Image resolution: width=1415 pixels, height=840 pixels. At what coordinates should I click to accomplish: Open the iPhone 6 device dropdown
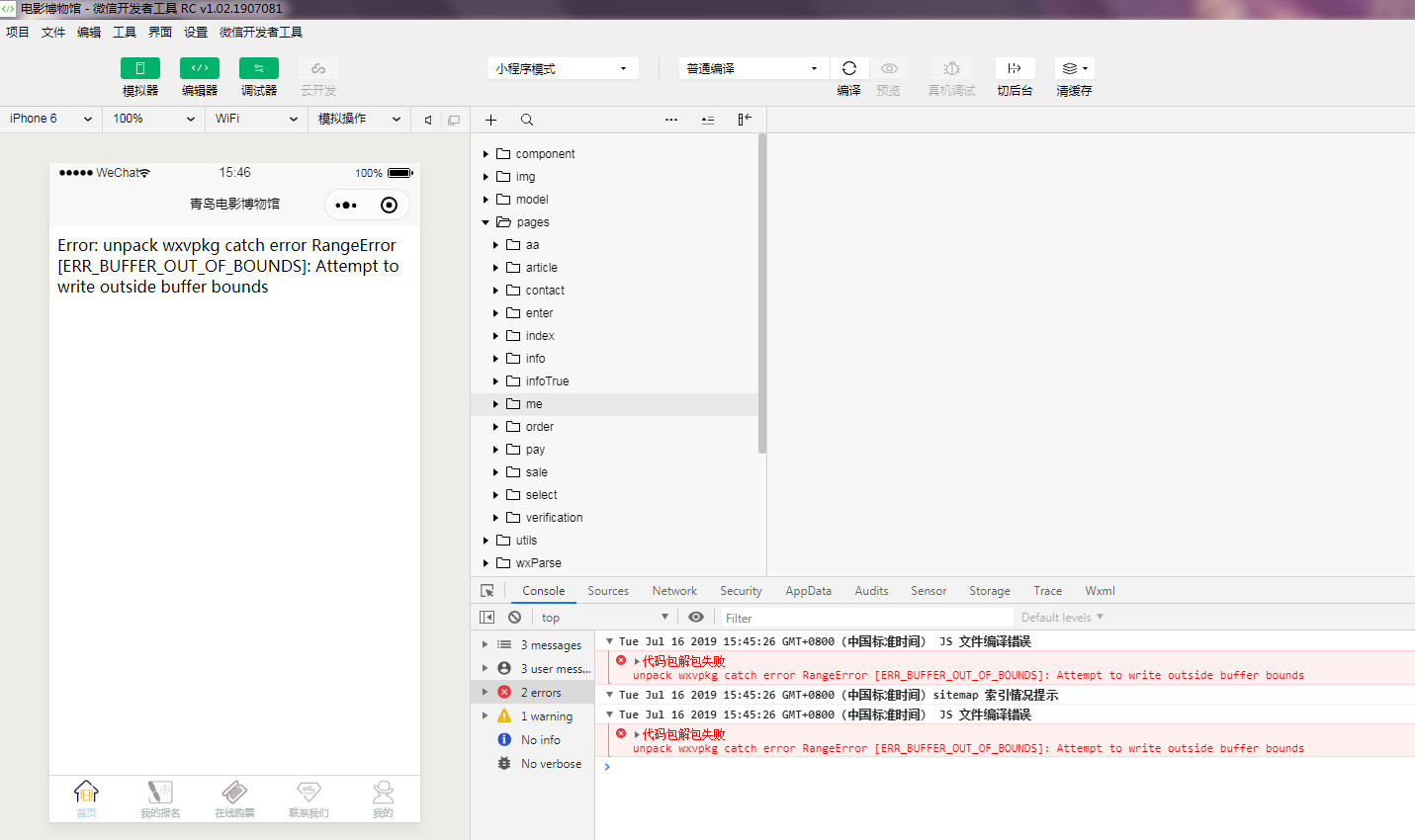(x=50, y=119)
